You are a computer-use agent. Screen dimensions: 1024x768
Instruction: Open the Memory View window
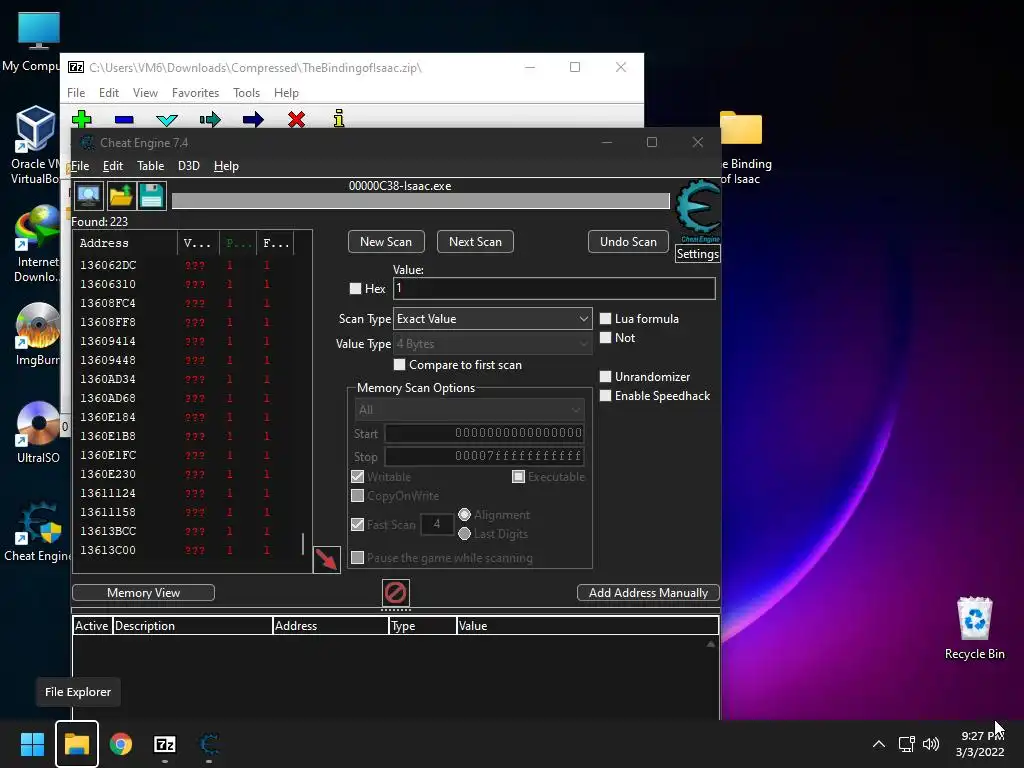click(x=143, y=593)
